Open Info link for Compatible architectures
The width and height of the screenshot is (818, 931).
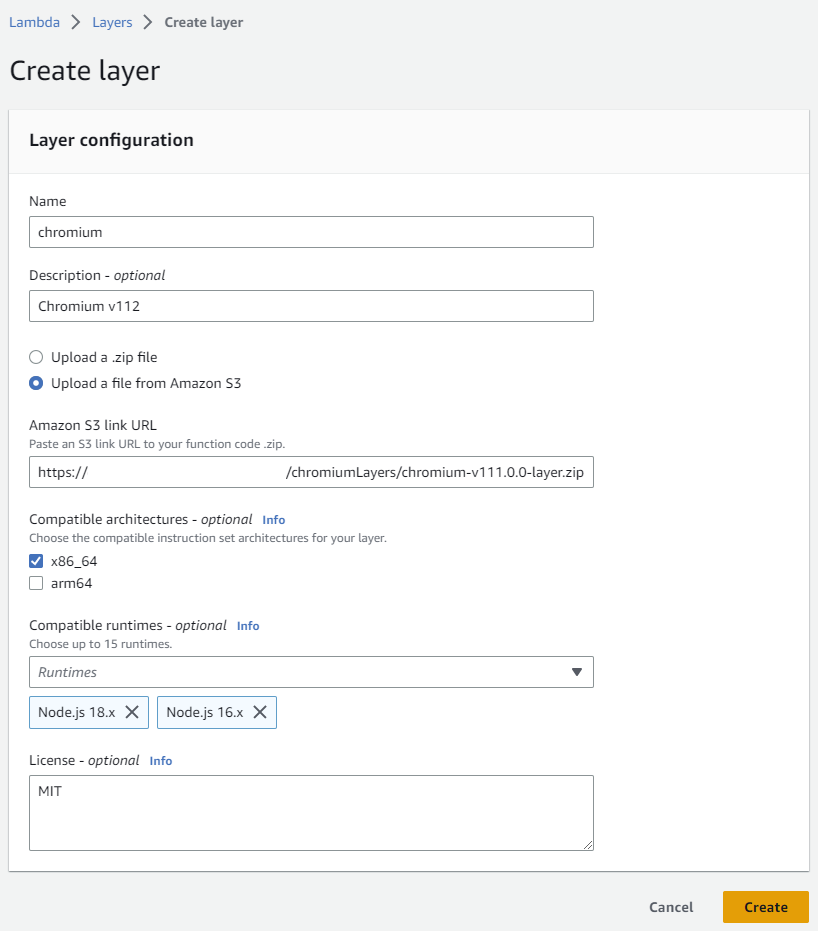click(273, 520)
